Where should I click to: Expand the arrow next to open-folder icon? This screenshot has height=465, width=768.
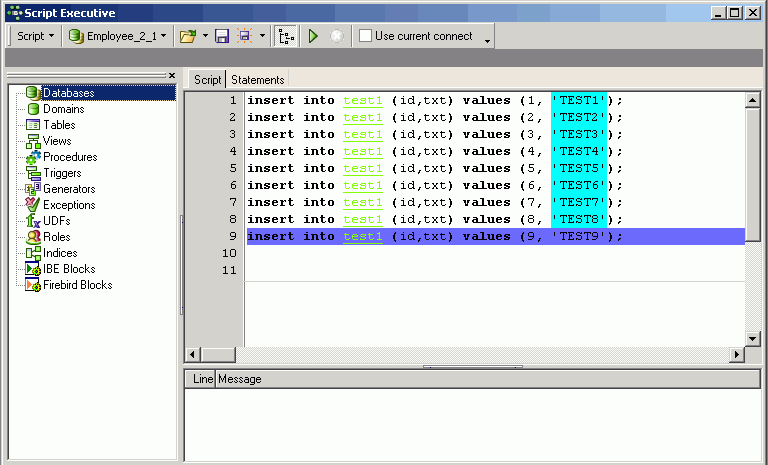tap(205, 36)
